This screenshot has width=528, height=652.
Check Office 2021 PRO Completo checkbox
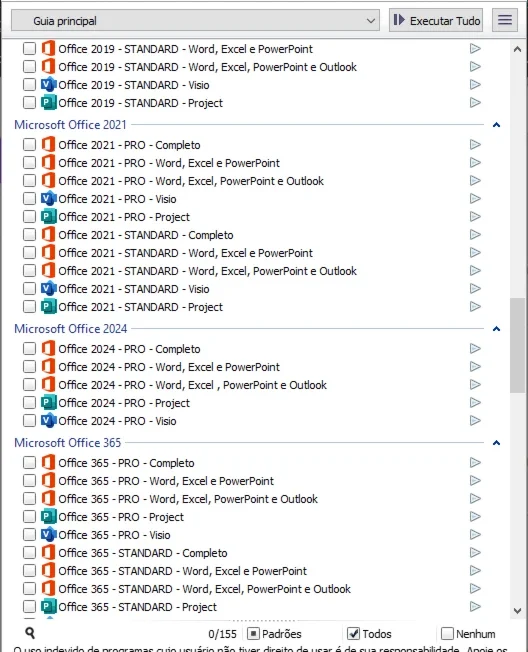click(x=30, y=145)
